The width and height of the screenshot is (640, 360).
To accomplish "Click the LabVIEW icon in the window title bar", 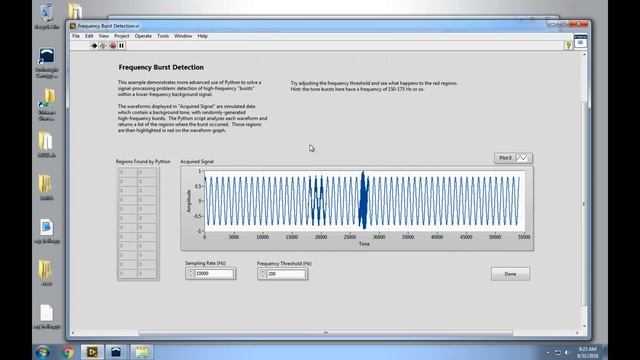I will click(x=73, y=26).
